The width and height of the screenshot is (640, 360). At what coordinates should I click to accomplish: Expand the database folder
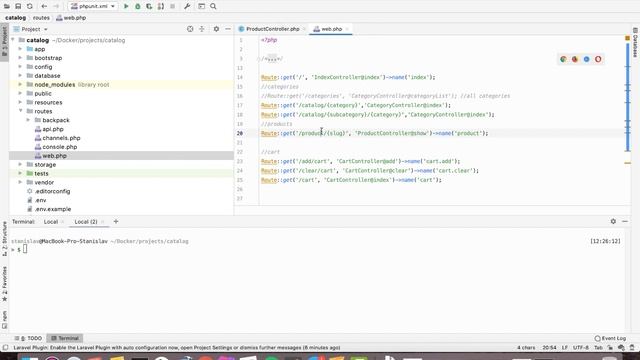point(20,76)
